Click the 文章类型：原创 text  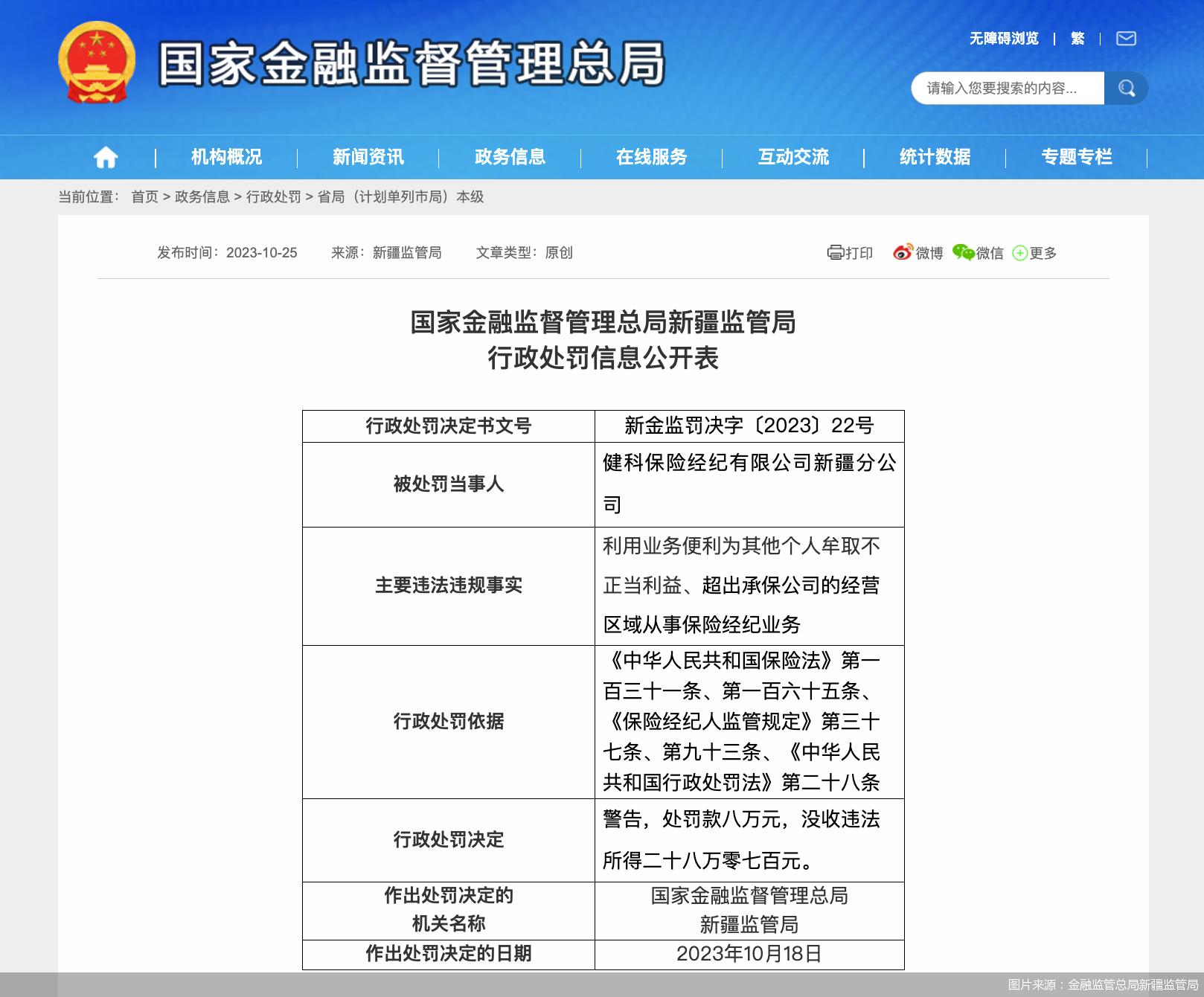click(525, 253)
